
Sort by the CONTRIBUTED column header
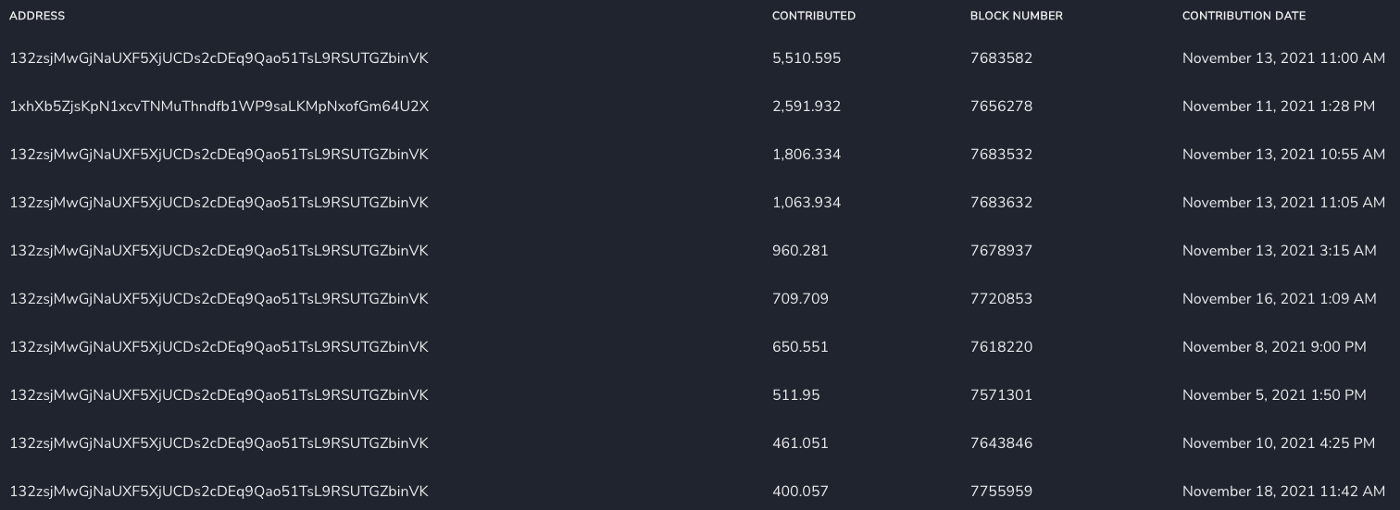(x=813, y=16)
